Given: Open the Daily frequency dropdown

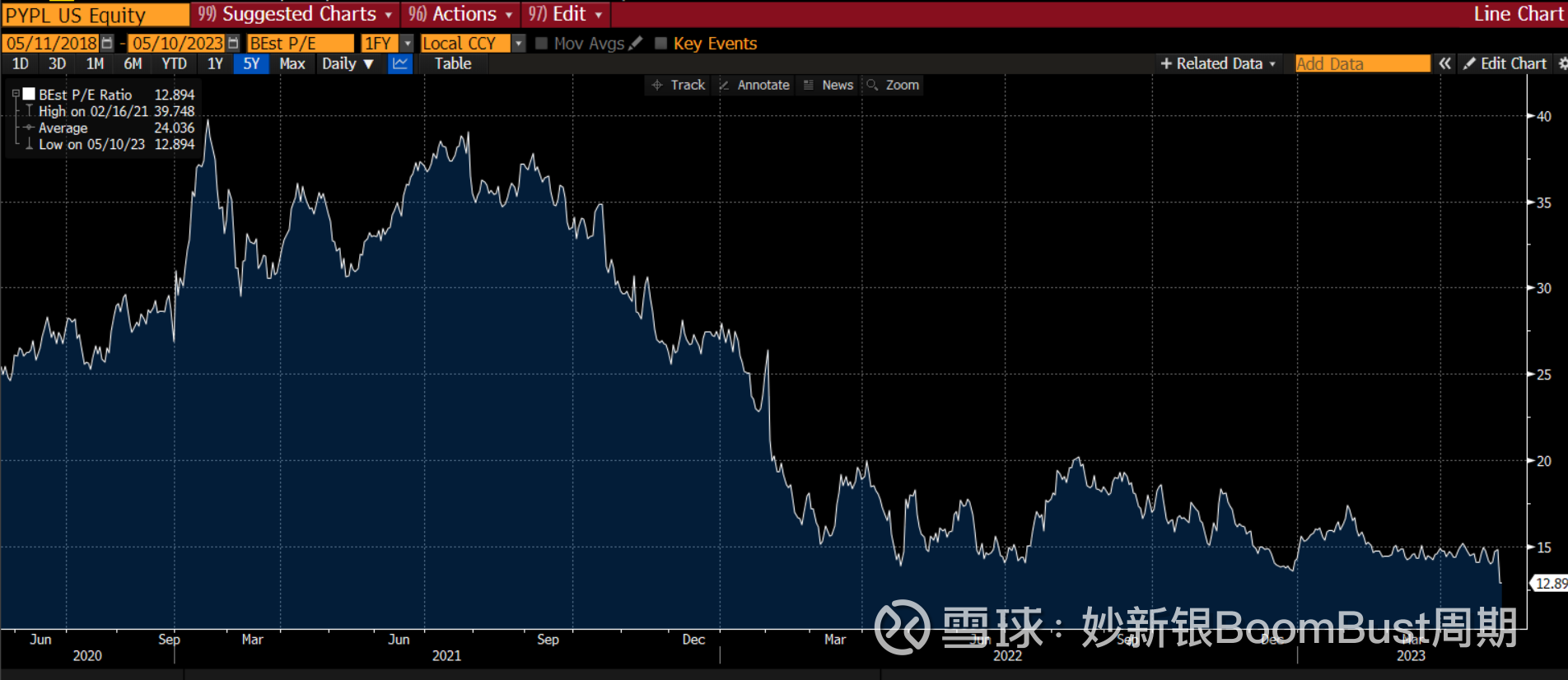Looking at the screenshot, I should (x=348, y=63).
